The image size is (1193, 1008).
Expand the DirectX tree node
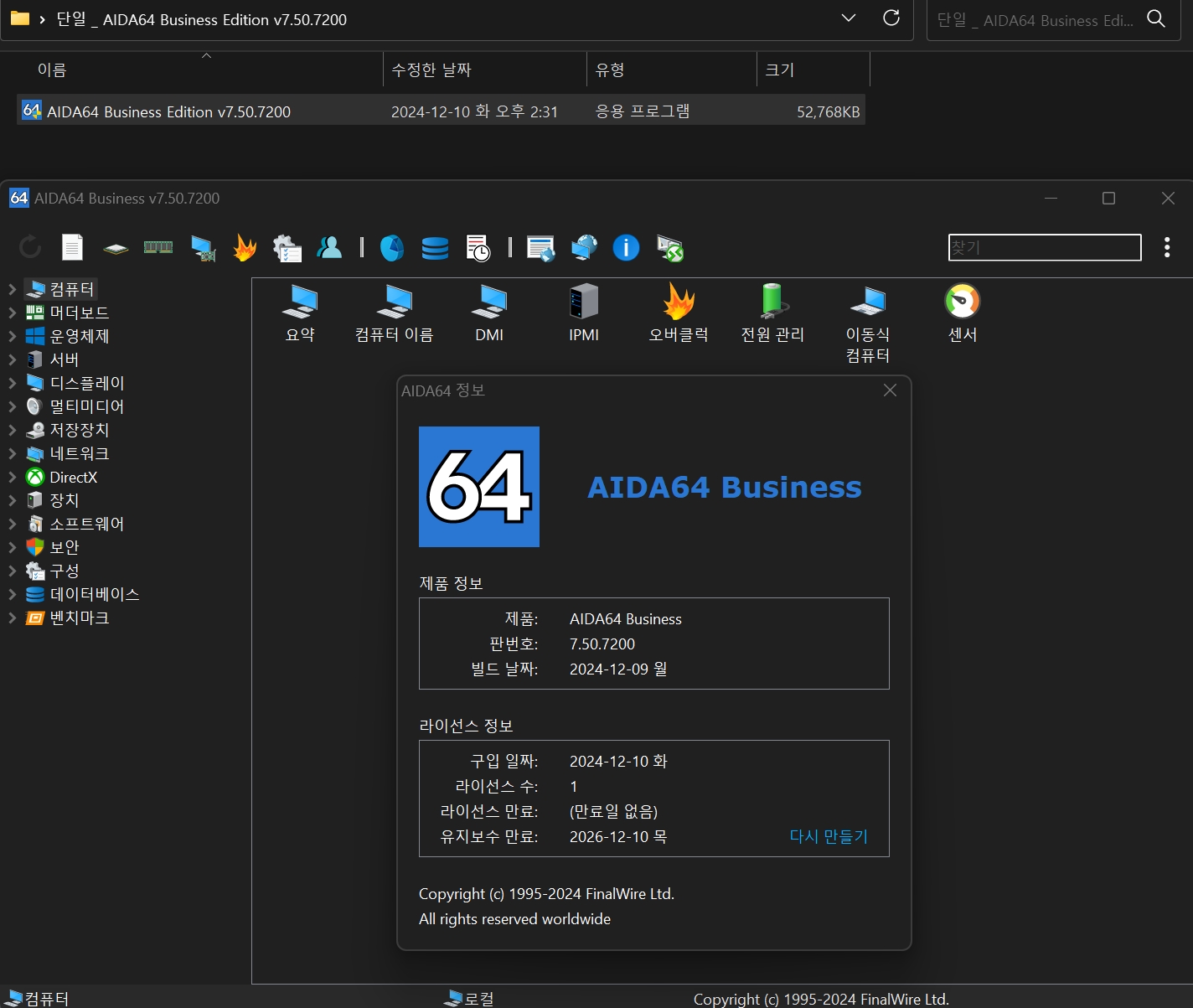coord(12,477)
